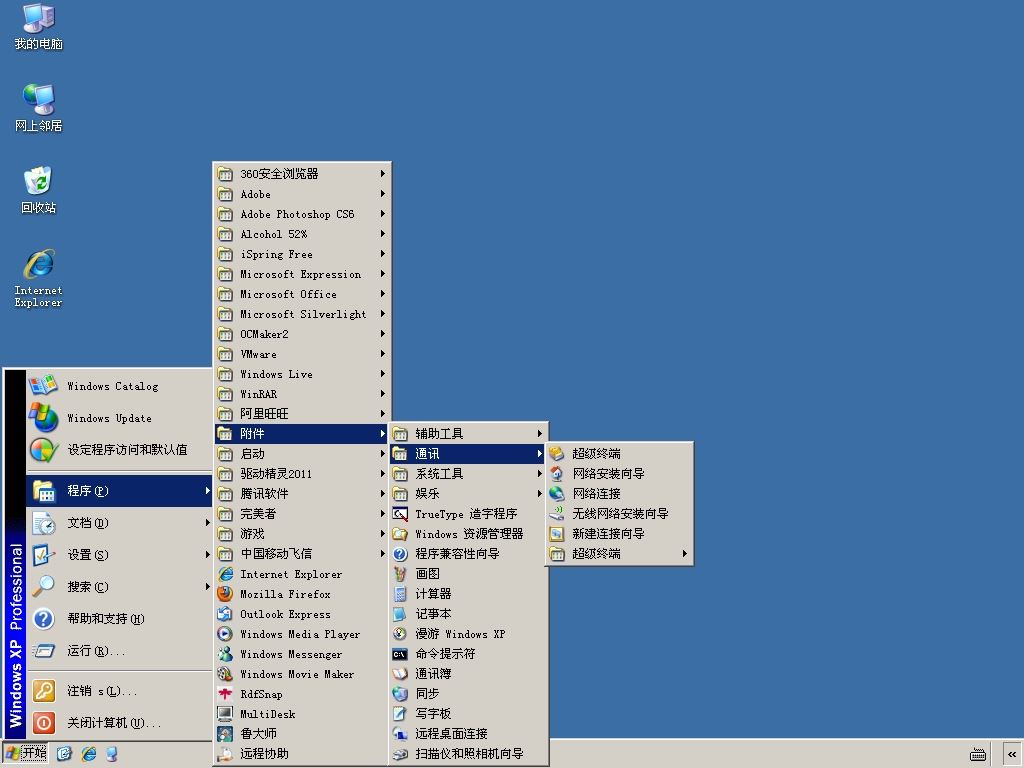Open Windows 资源管理器
The image size is (1024, 768).
pyautogui.click(x=468, y=534)
